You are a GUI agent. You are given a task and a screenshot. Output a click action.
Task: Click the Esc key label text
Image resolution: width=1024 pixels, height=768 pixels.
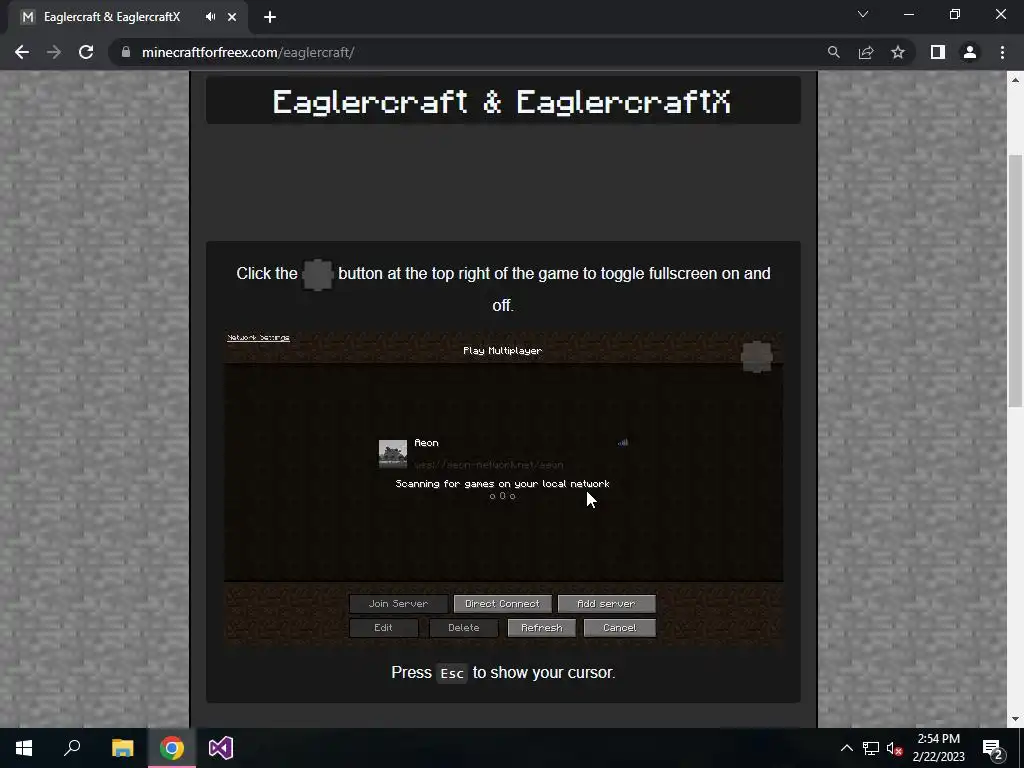point(452,673)
